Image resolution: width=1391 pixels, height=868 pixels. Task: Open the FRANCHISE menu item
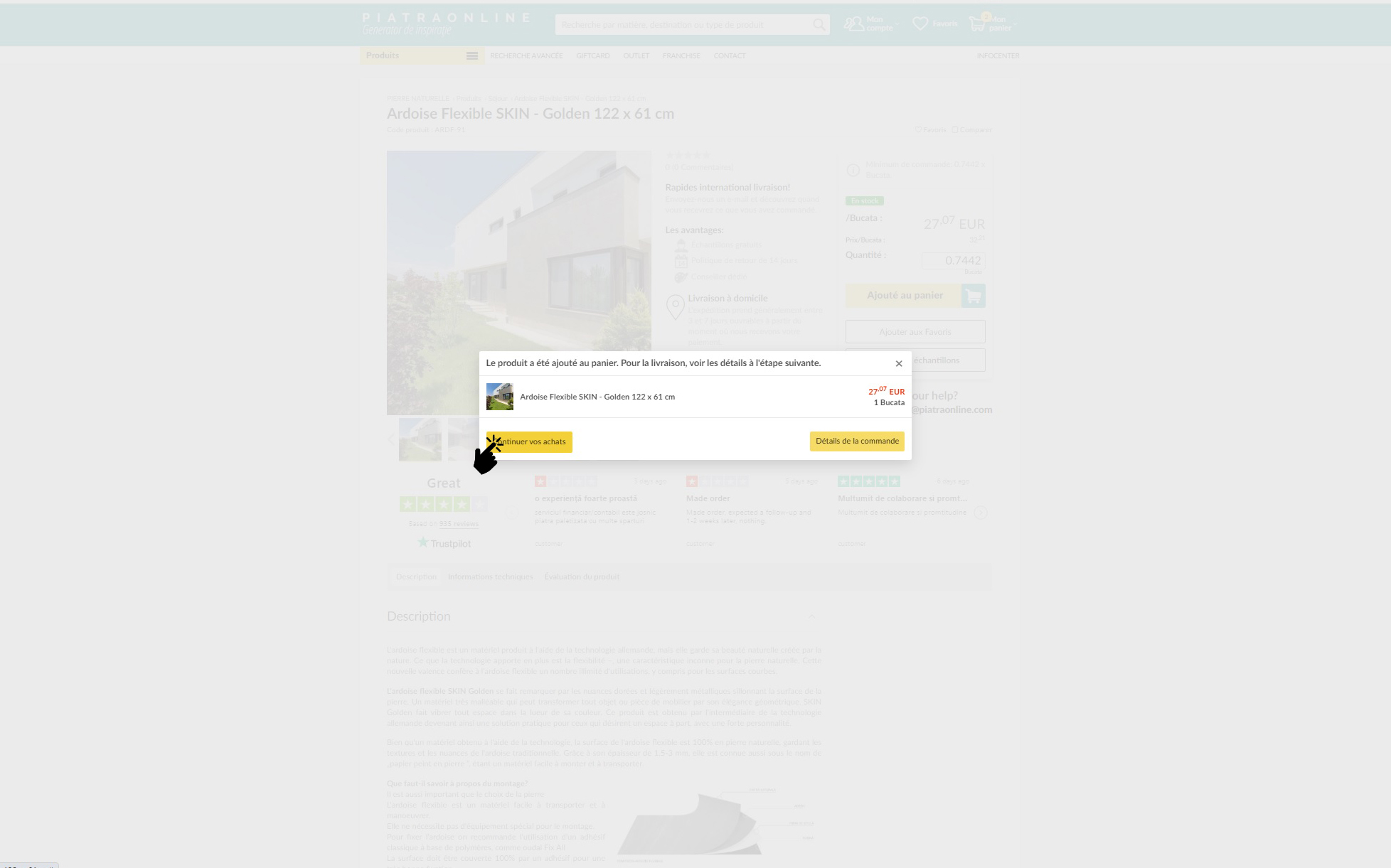tap(681, 56)
